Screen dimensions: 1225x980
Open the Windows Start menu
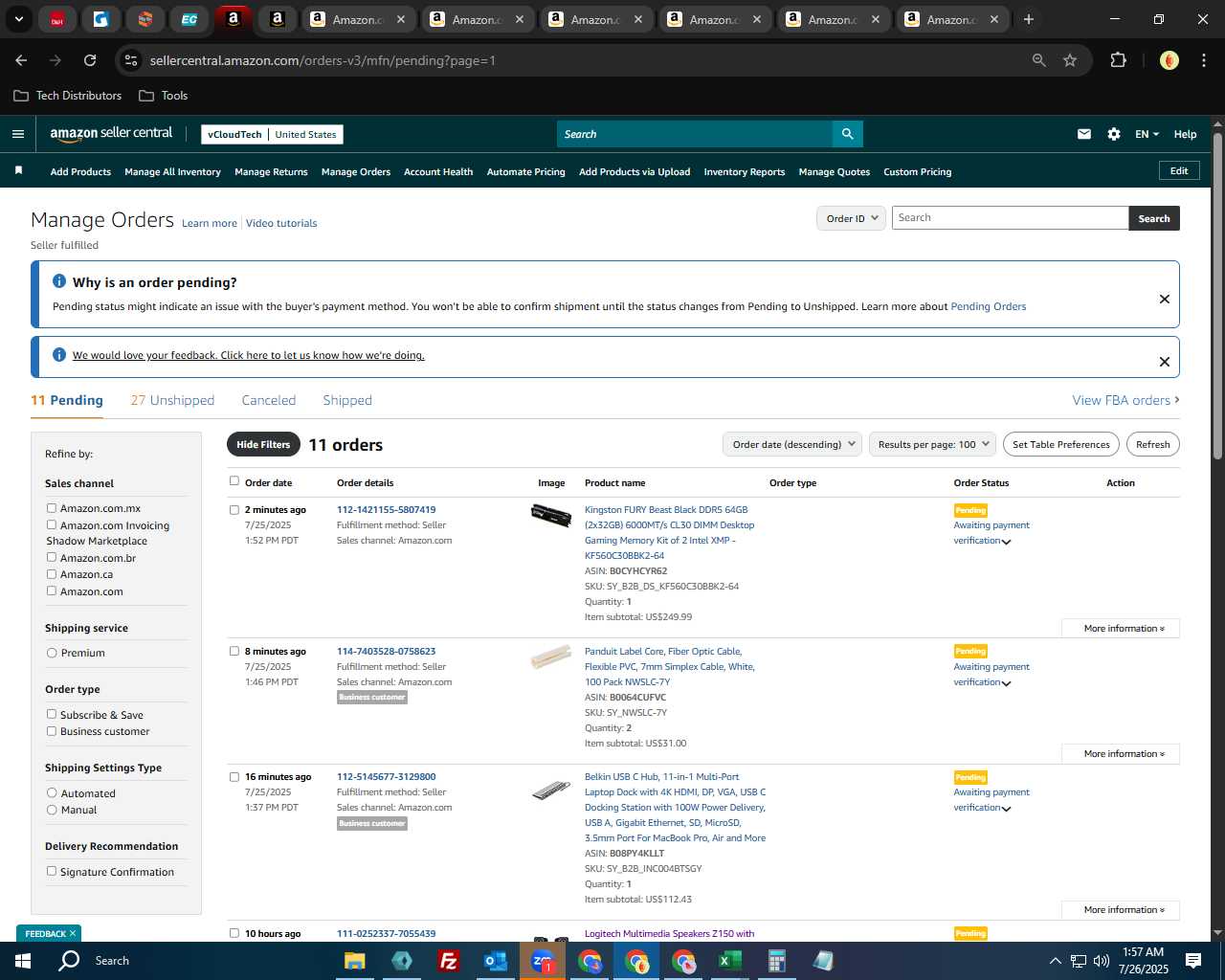coord(23,961)
